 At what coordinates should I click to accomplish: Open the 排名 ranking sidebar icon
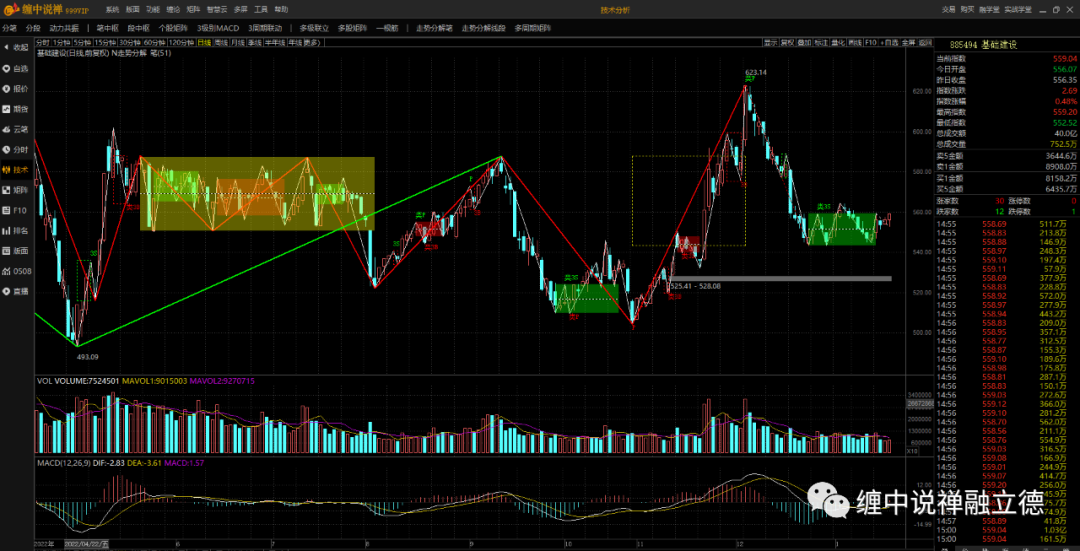tap(16, 230)
